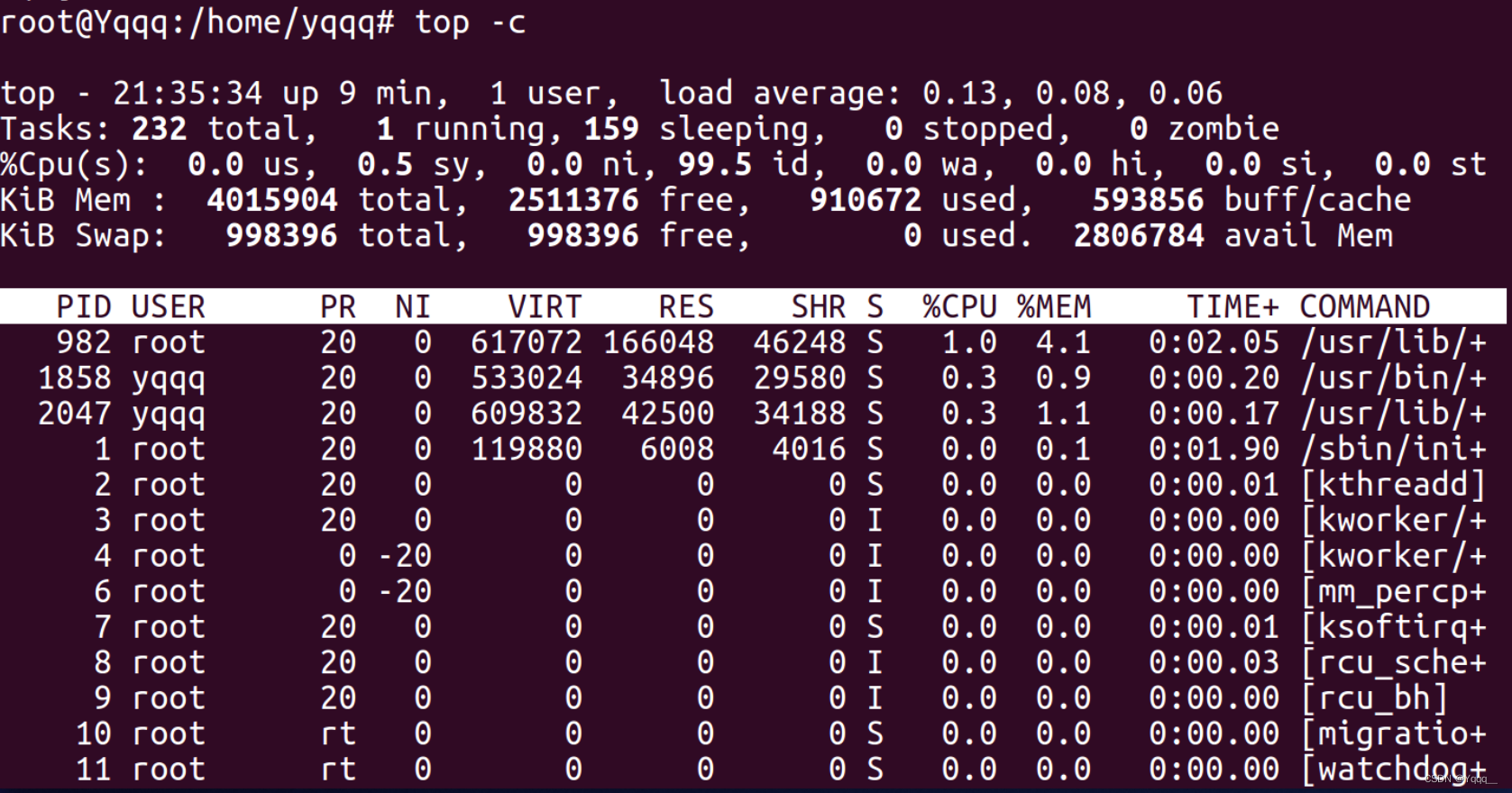Click the 0:00.03 TIME+ value

click(1214, 663)
